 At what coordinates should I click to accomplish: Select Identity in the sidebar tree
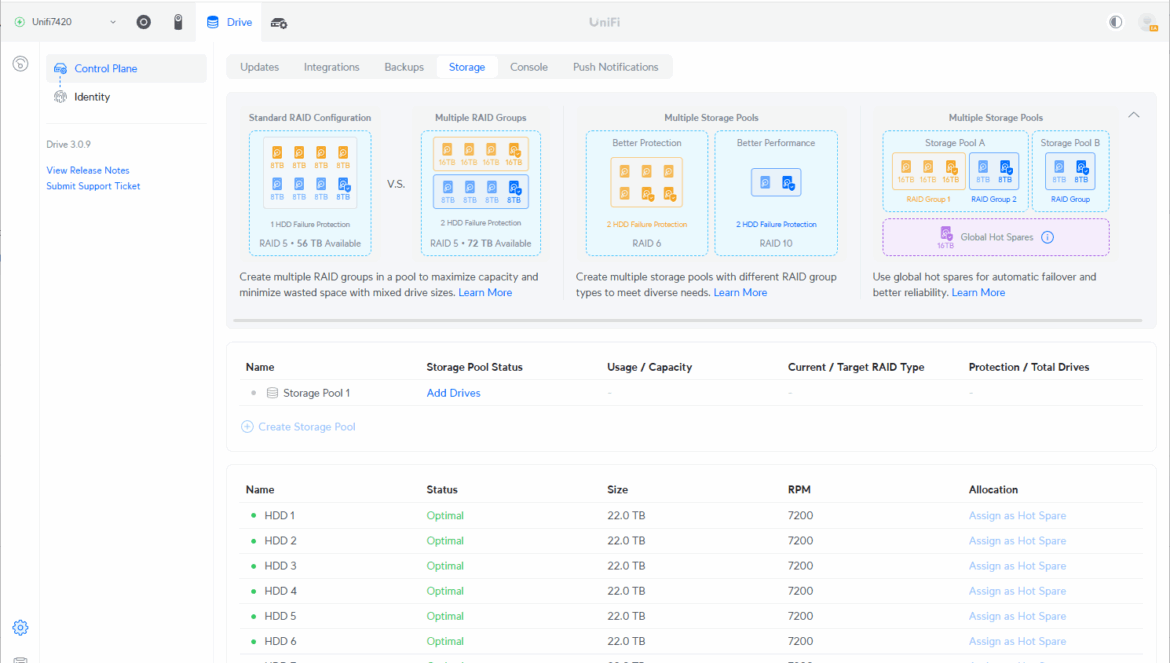pyautogui.click(x=92, y=97)
